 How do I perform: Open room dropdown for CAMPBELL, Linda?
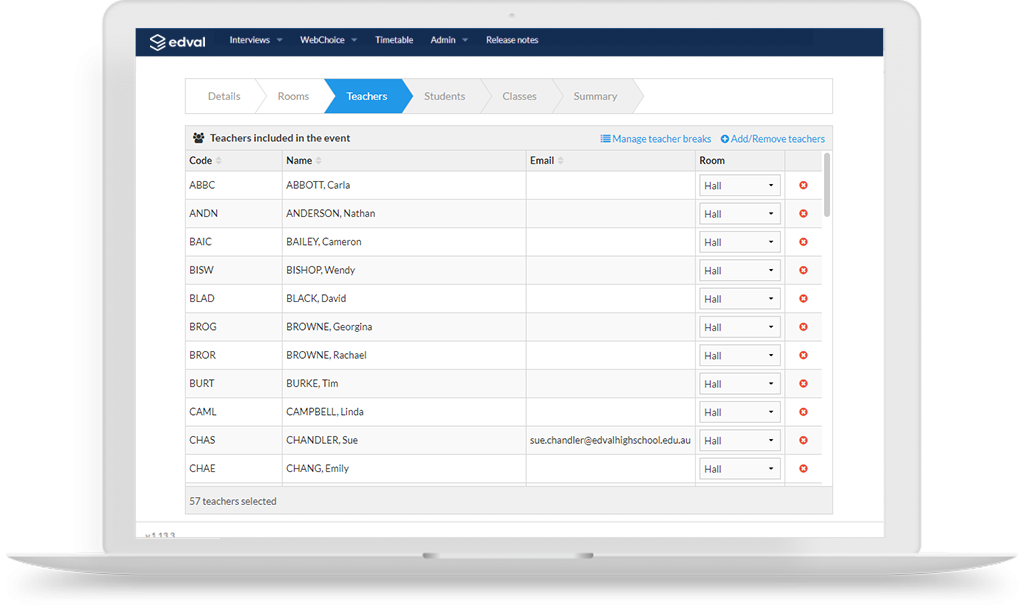click(739, 412)
